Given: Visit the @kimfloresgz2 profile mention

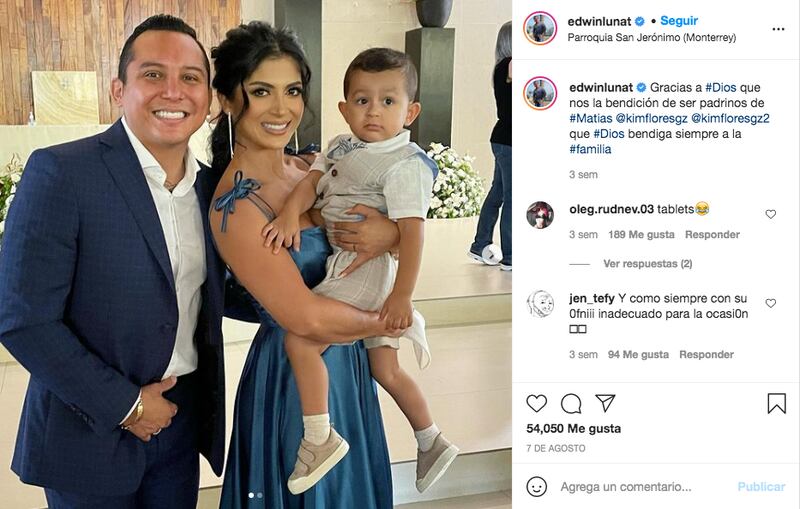Looking at the screenshot, I should [730, 118].
